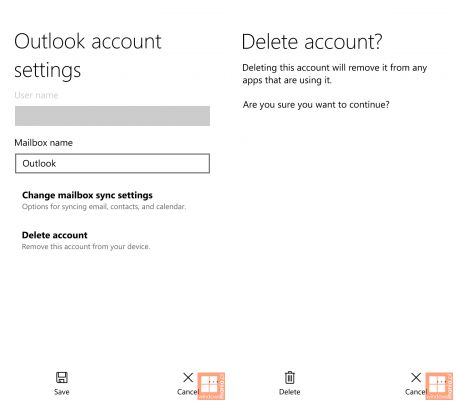Tap the Delete trash can icon
The width and height of the screenshot is (457, 405).
pos(289,378)
